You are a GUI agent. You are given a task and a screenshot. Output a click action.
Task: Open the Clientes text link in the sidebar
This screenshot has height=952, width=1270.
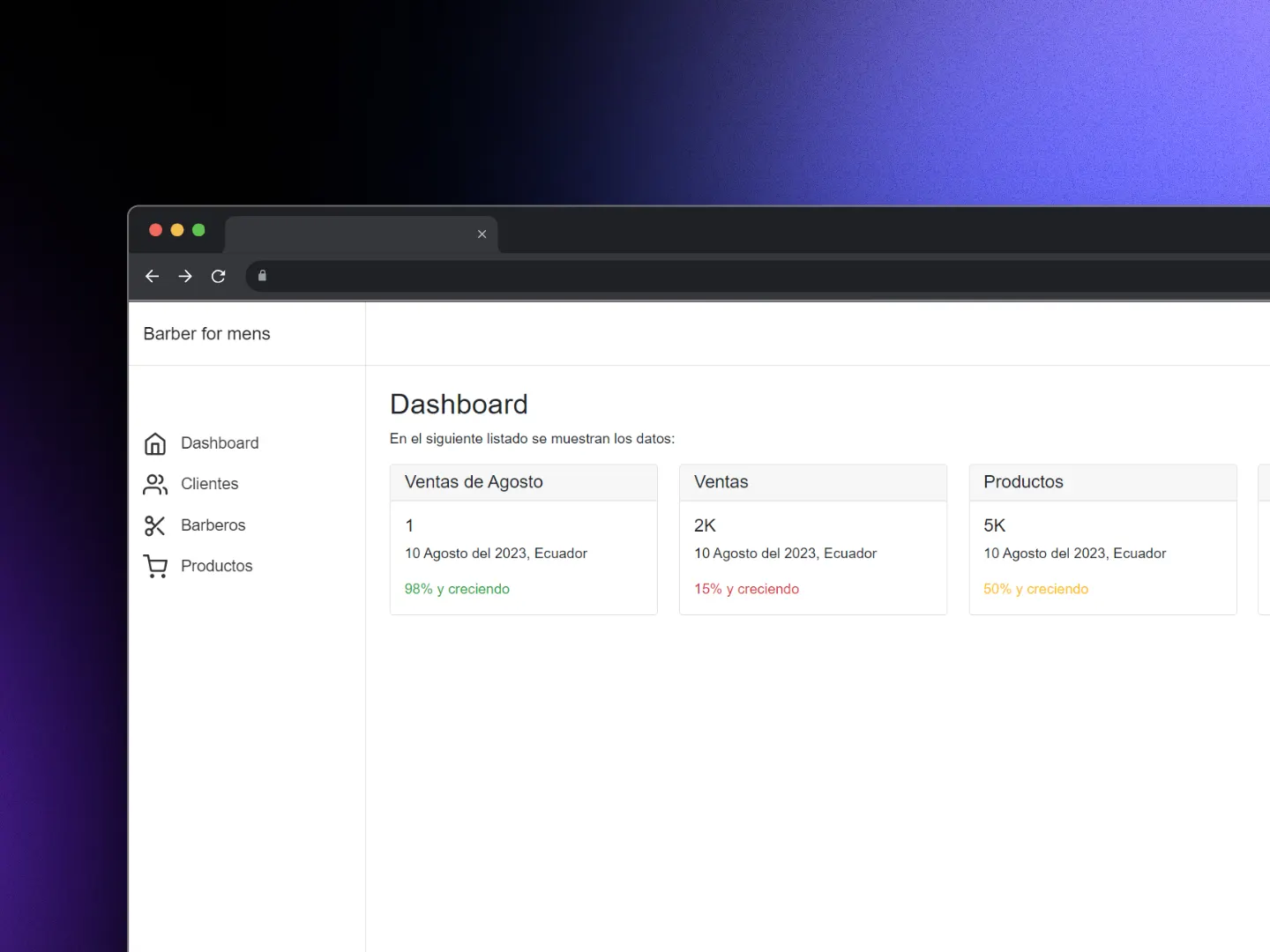pos(209,484)
